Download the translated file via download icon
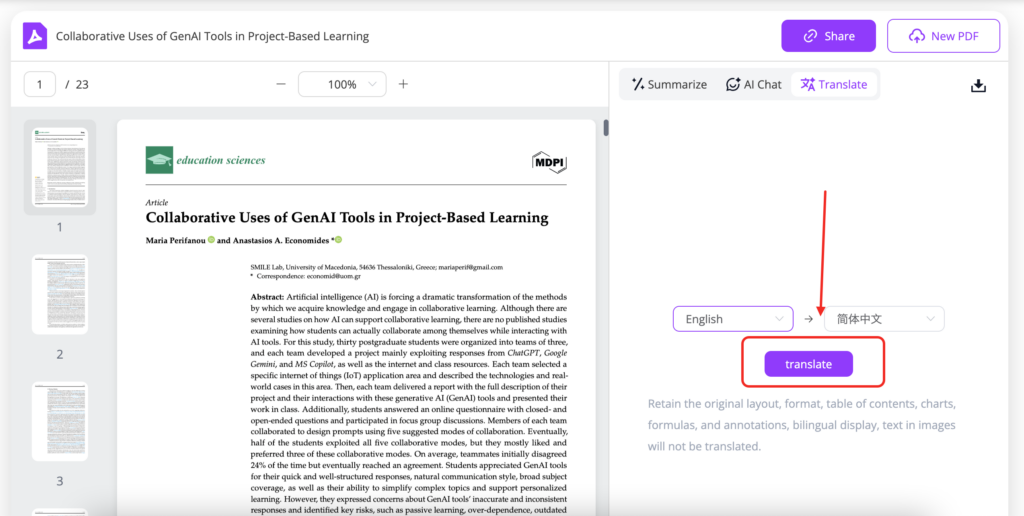Screen dimensions: 1024x516 [x=978, y=85]
